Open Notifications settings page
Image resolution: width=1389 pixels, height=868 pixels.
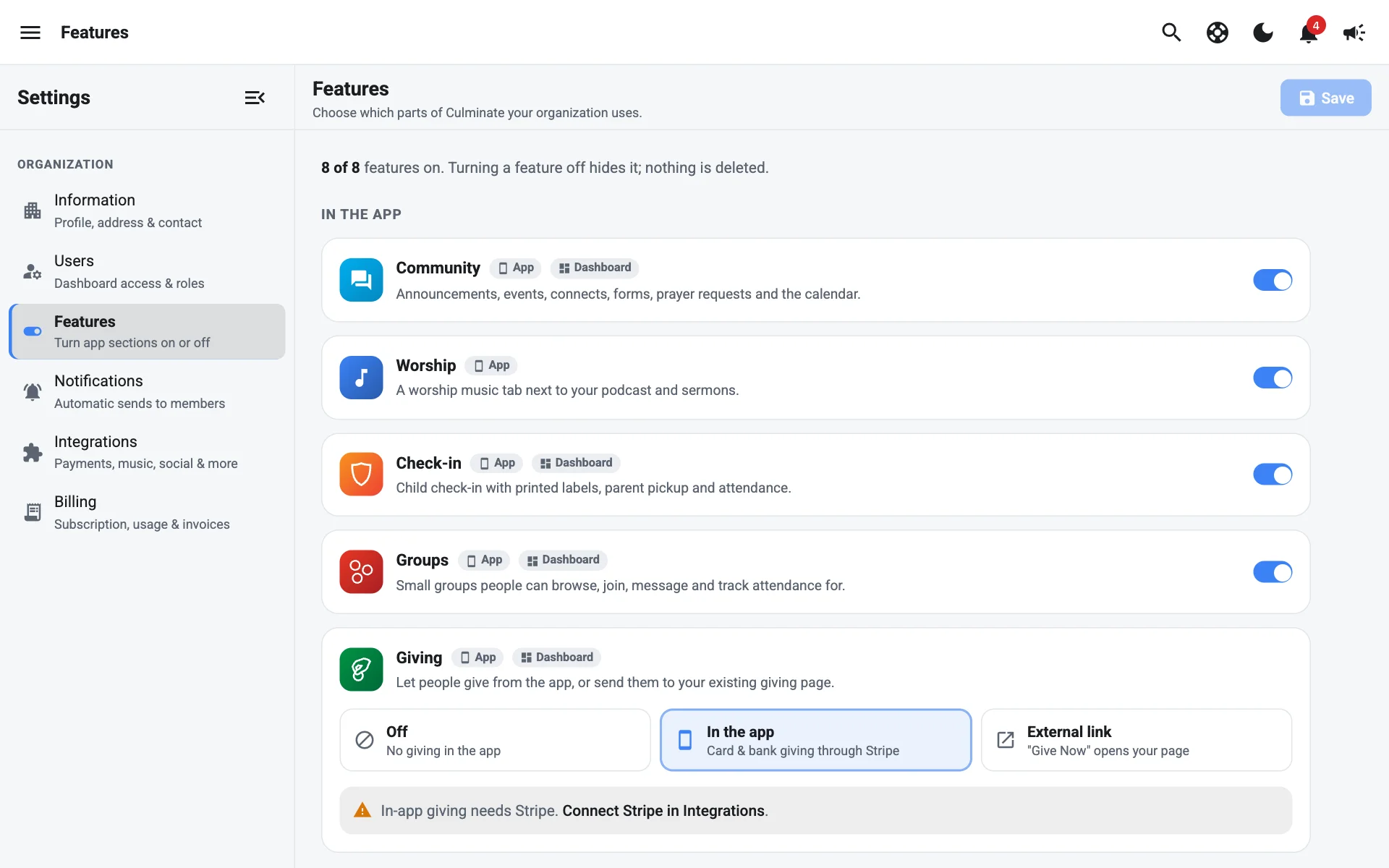point(148,391)
